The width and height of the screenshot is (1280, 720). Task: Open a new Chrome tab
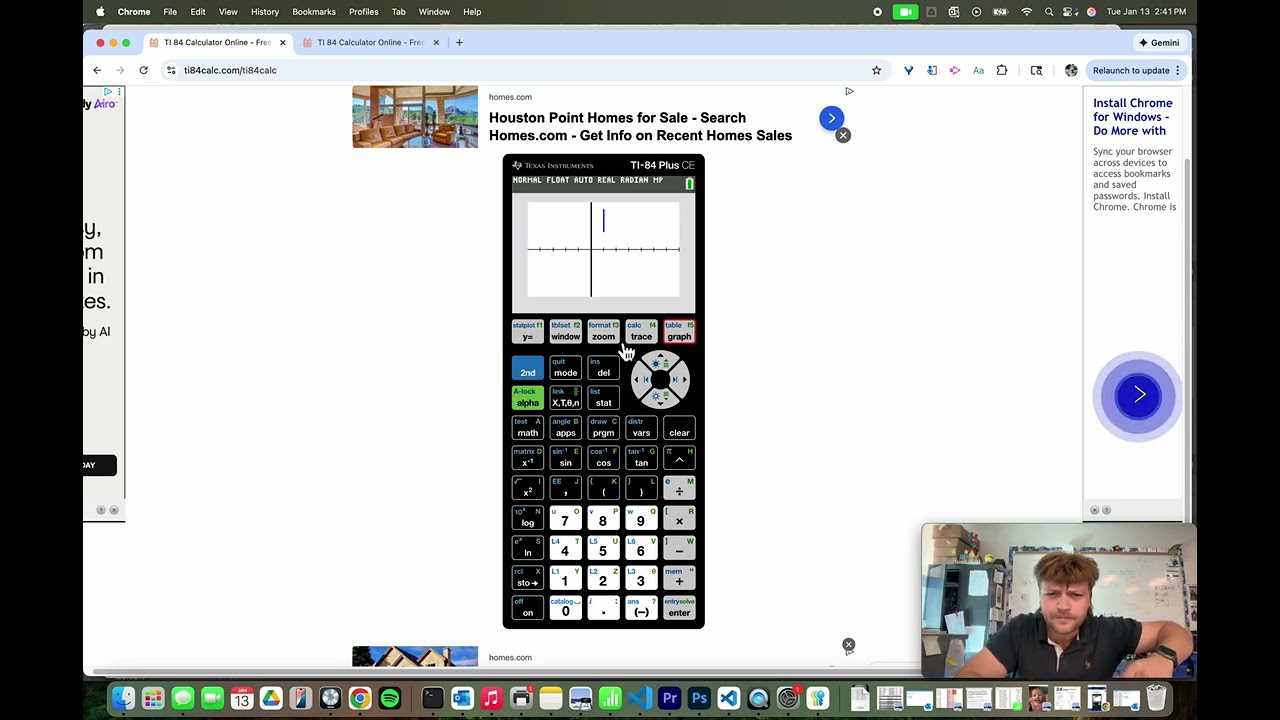[459, 42]
